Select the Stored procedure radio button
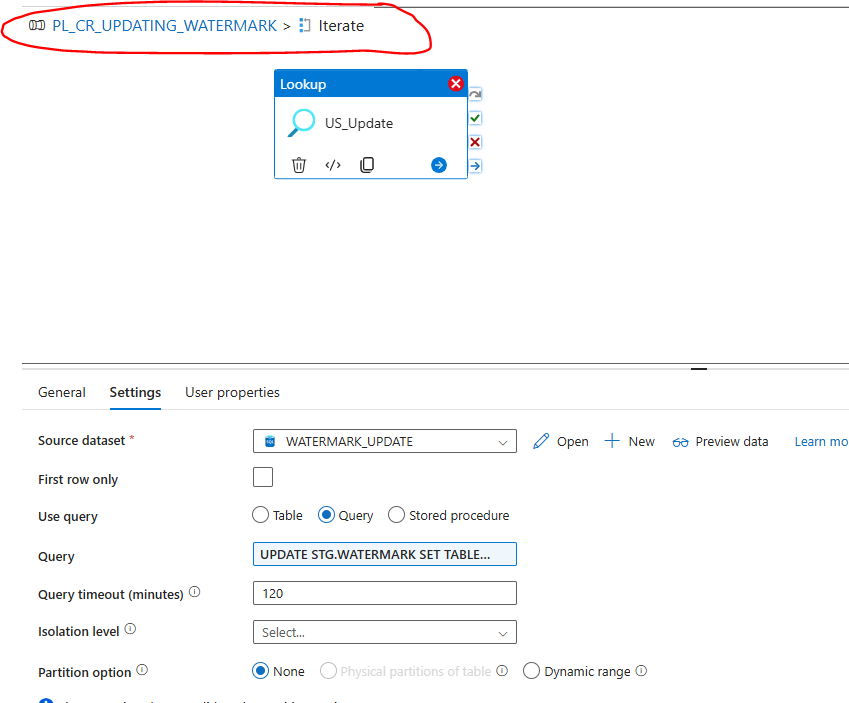The image size is (849, 703). click(396, 515)
